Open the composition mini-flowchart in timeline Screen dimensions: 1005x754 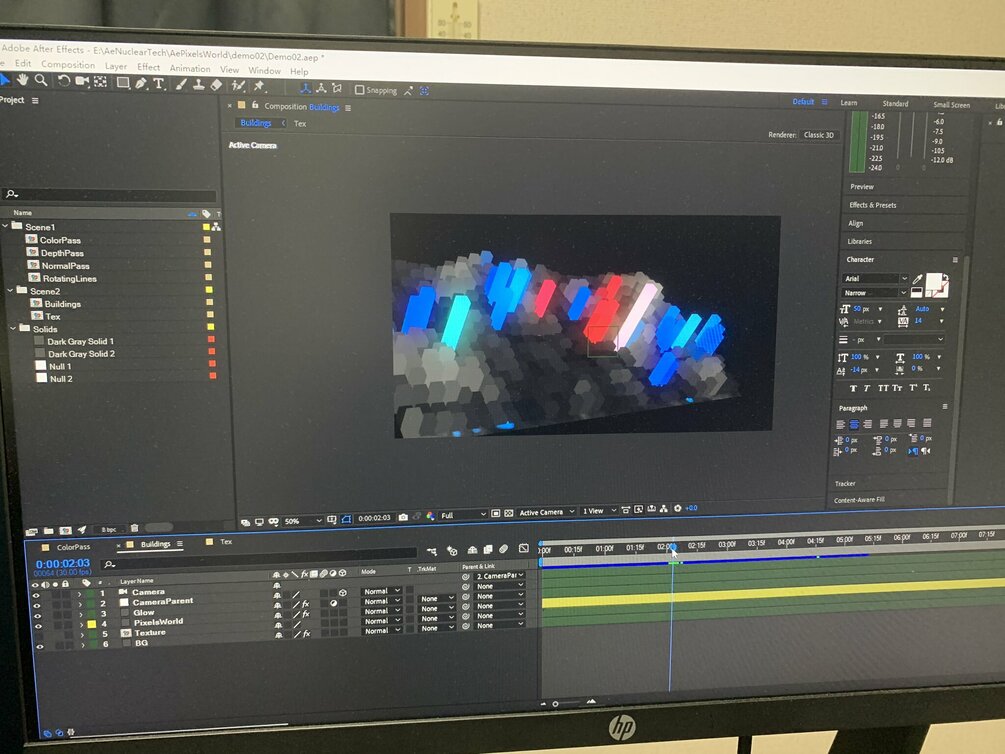431,551
